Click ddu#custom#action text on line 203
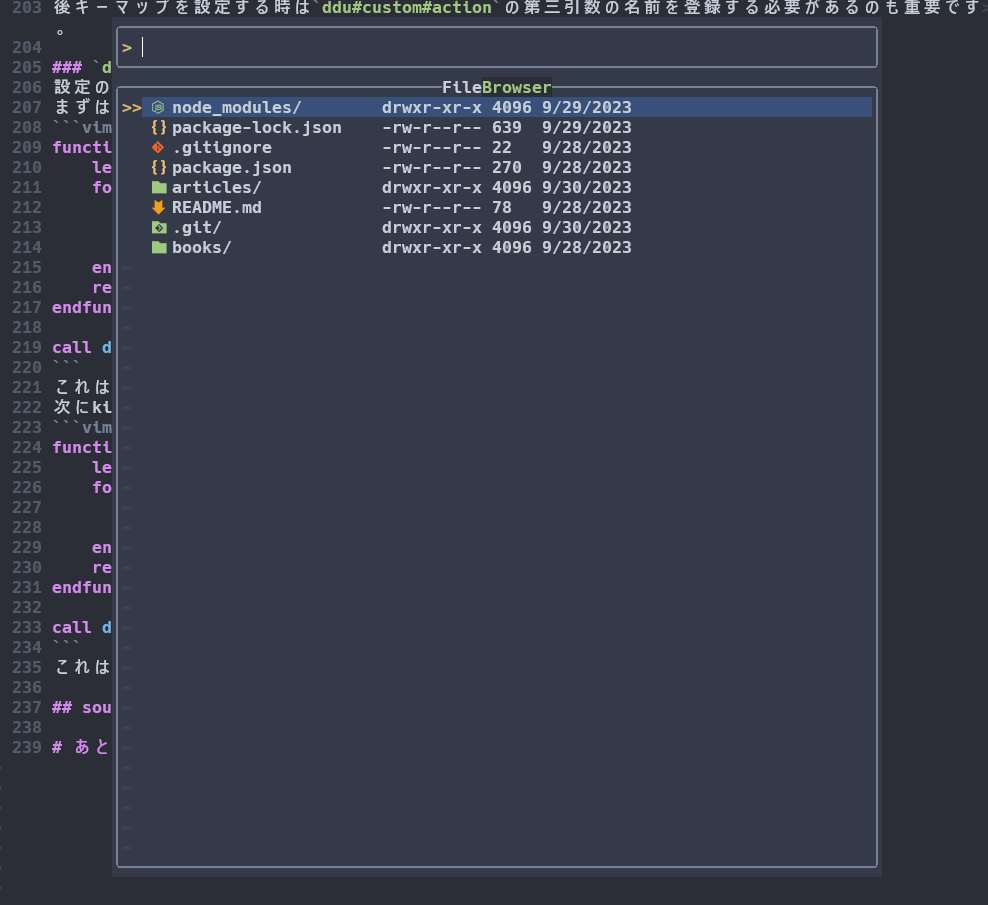The image size is (988, 905). (406, 8)
